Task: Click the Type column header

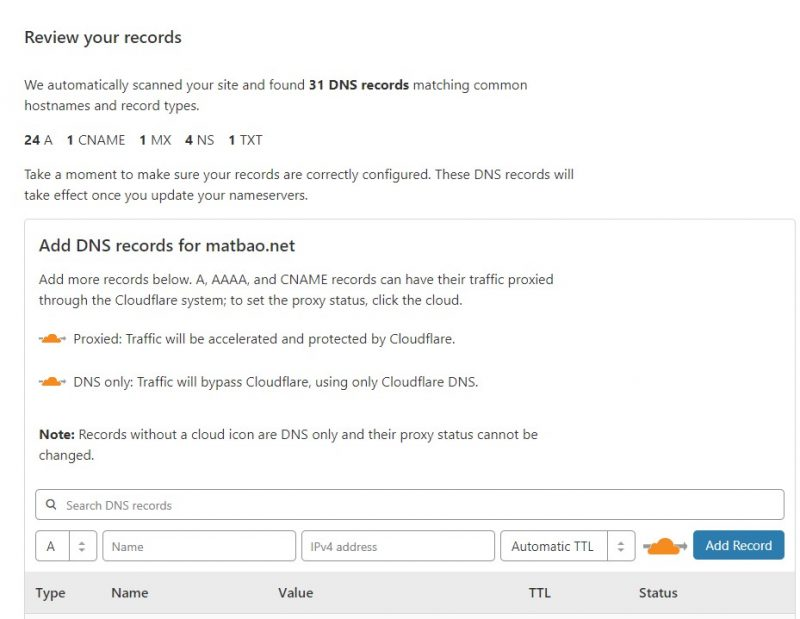Action: tap(50, 593)
